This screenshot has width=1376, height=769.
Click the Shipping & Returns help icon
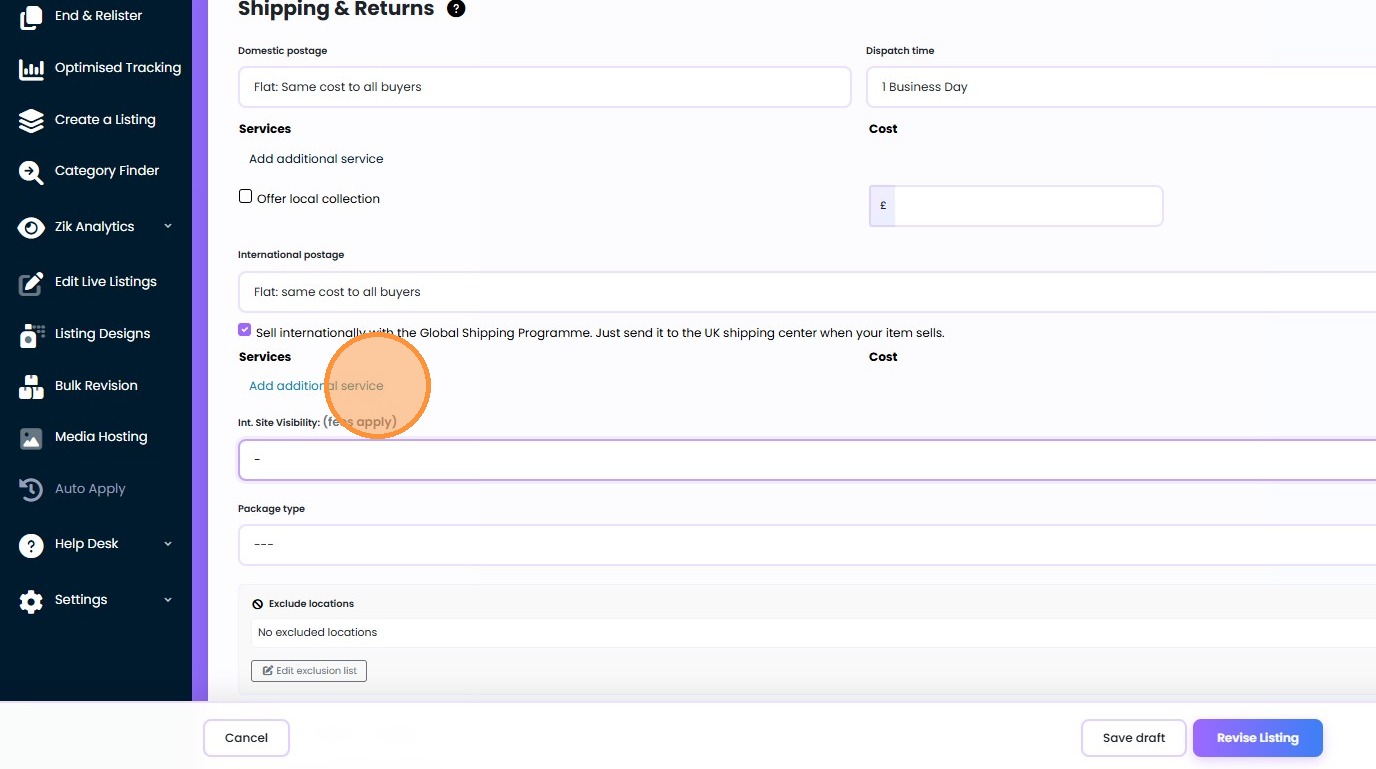[456, 9]
